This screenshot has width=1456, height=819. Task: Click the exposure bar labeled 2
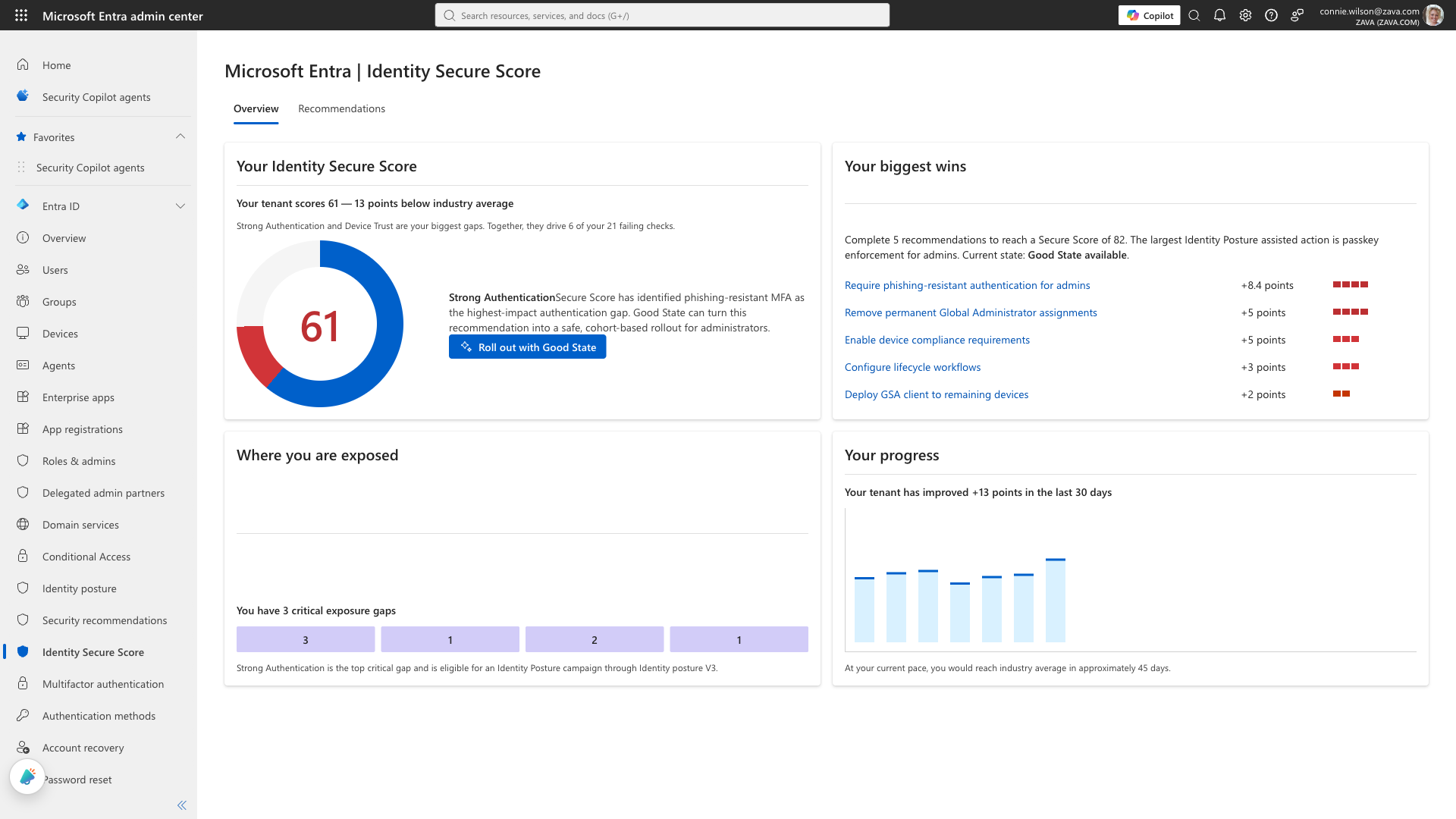(595, 639)
